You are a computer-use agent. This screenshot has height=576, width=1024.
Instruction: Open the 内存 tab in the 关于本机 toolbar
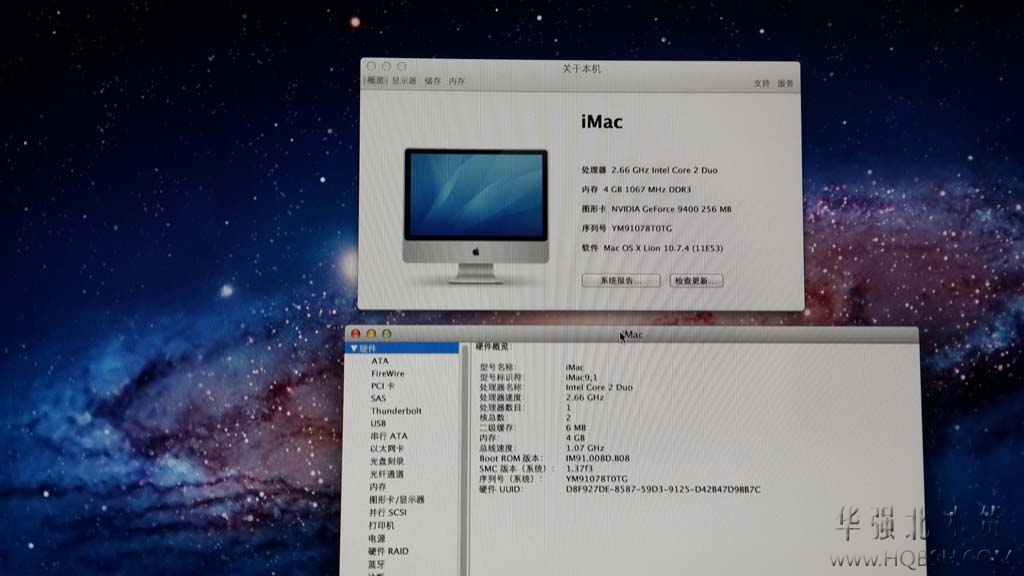(456, 81)
